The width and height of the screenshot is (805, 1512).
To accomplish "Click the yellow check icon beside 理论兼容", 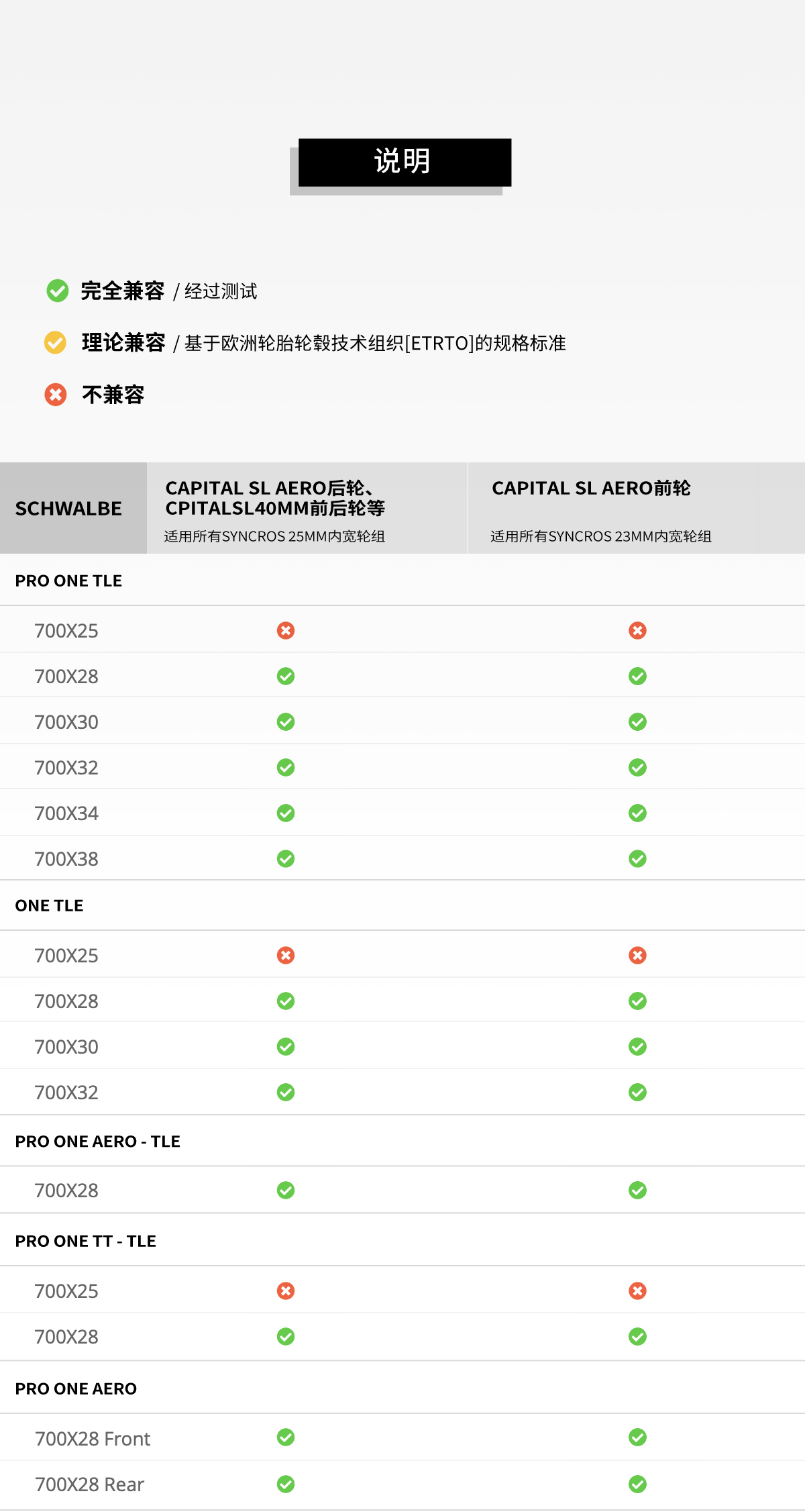I will pos(55,342).
